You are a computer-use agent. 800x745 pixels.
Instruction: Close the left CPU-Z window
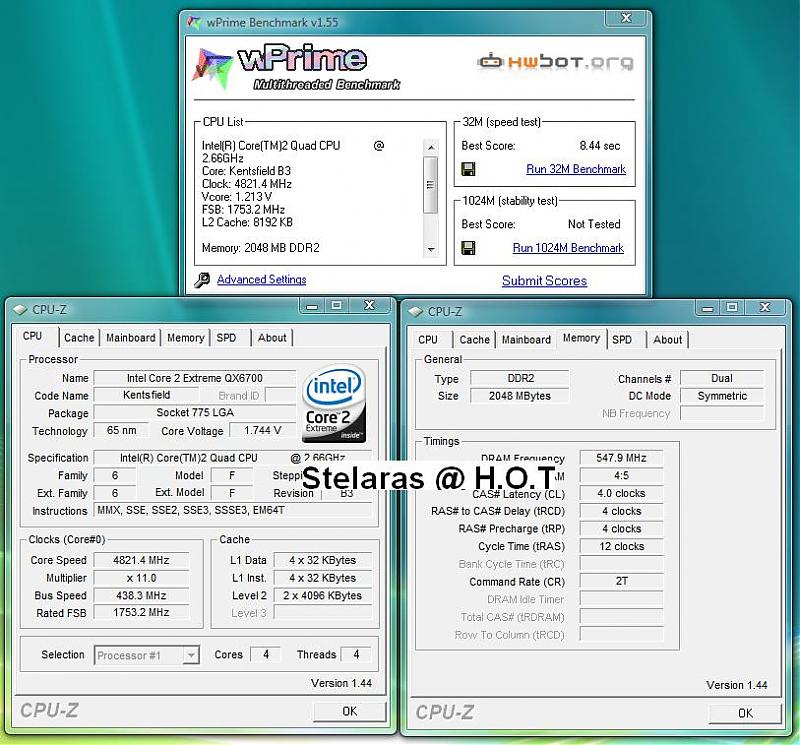(369, 306)
